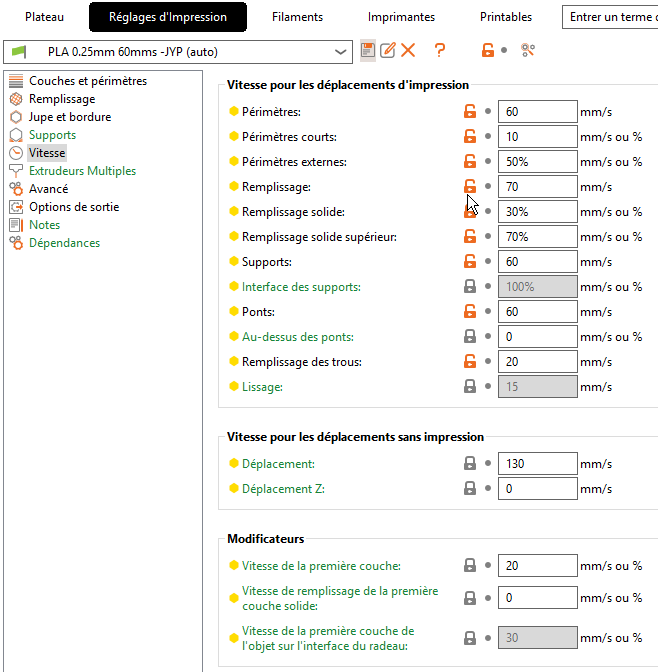Click the Périmètres courts field showing 10
The image size is (658, 672).
click(538, 136)
